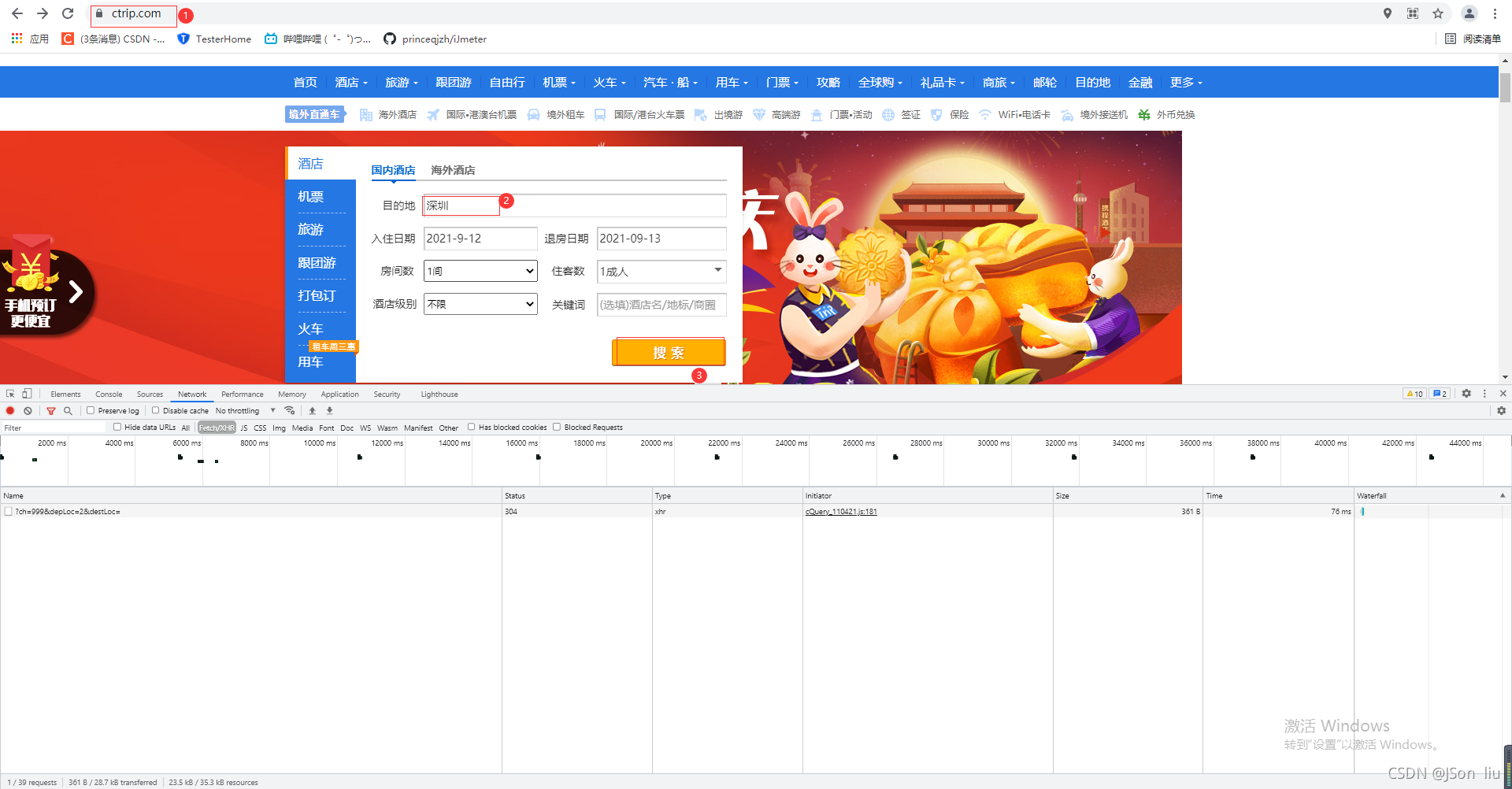Enable the Disable cache checkbox
The width and height of the screenshot is (1512, 789).
point(155,410)
